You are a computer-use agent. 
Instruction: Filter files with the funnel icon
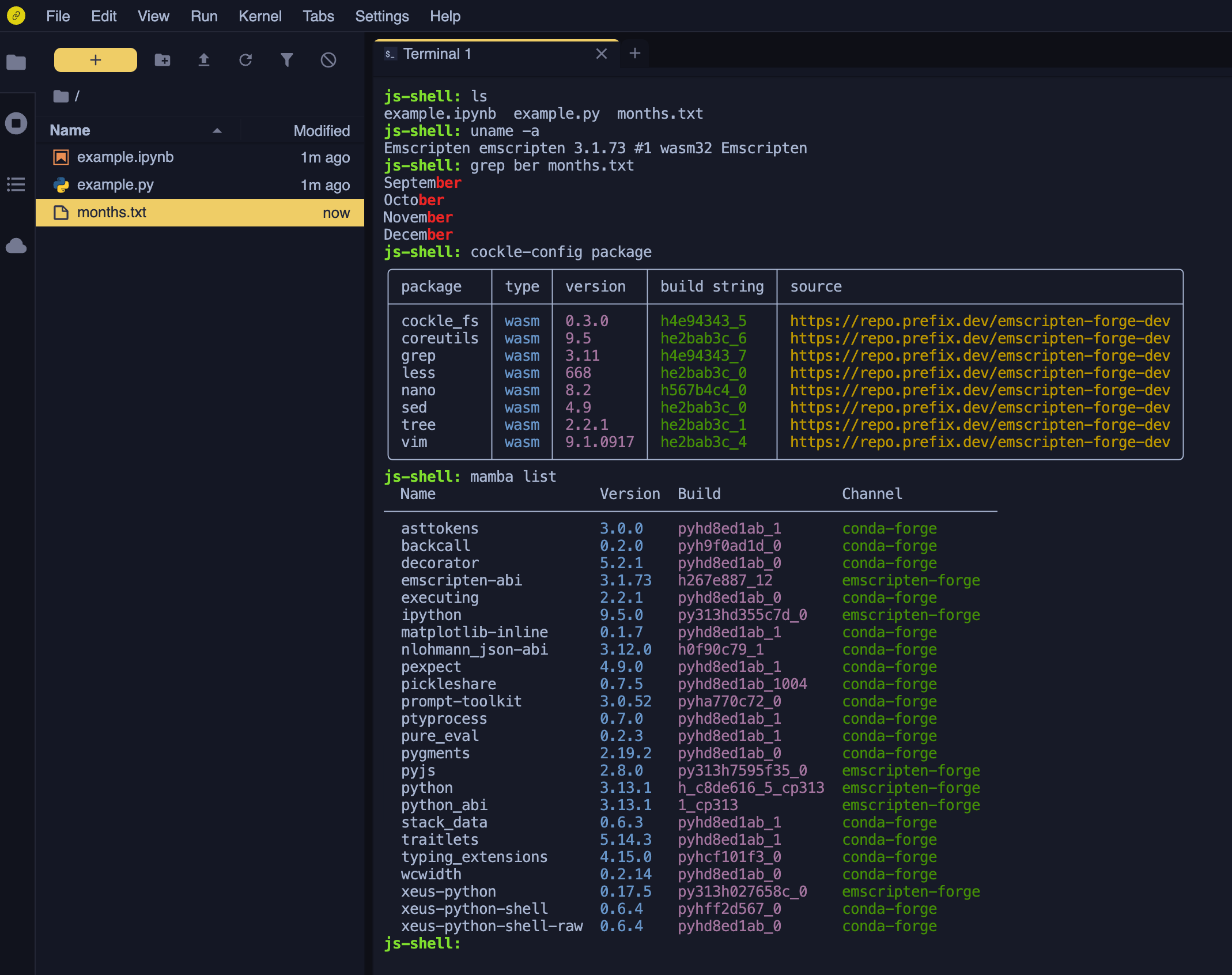pos(287,59)
